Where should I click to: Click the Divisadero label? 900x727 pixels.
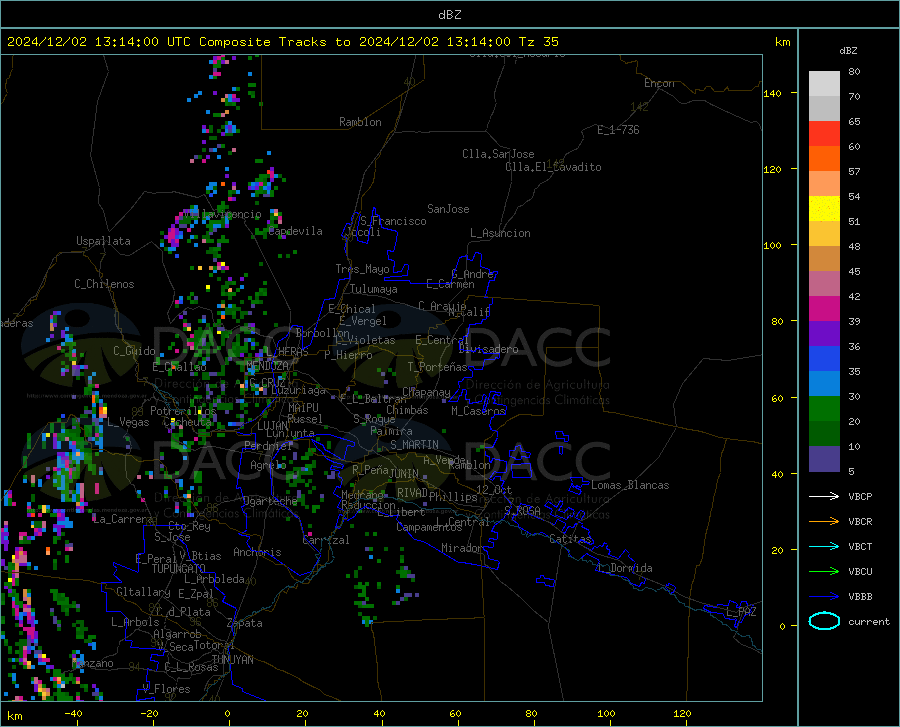[x=488, y=349]
